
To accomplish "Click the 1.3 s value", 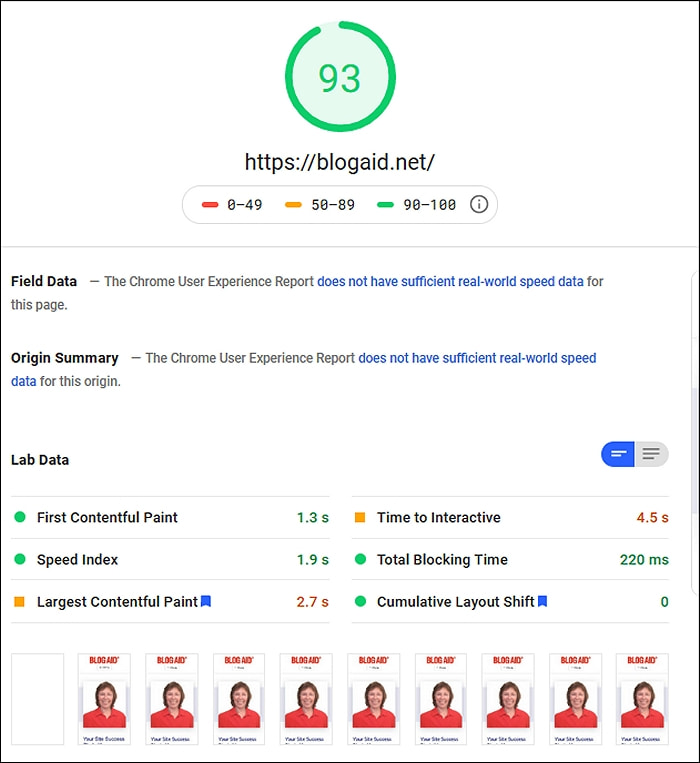I will click(313, 517).
